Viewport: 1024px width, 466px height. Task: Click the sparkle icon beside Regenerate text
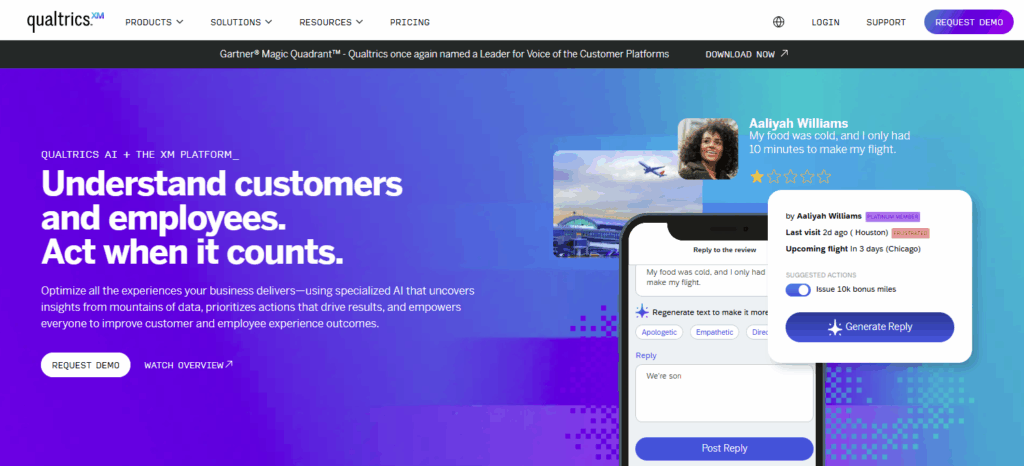(x=642, y=311)
